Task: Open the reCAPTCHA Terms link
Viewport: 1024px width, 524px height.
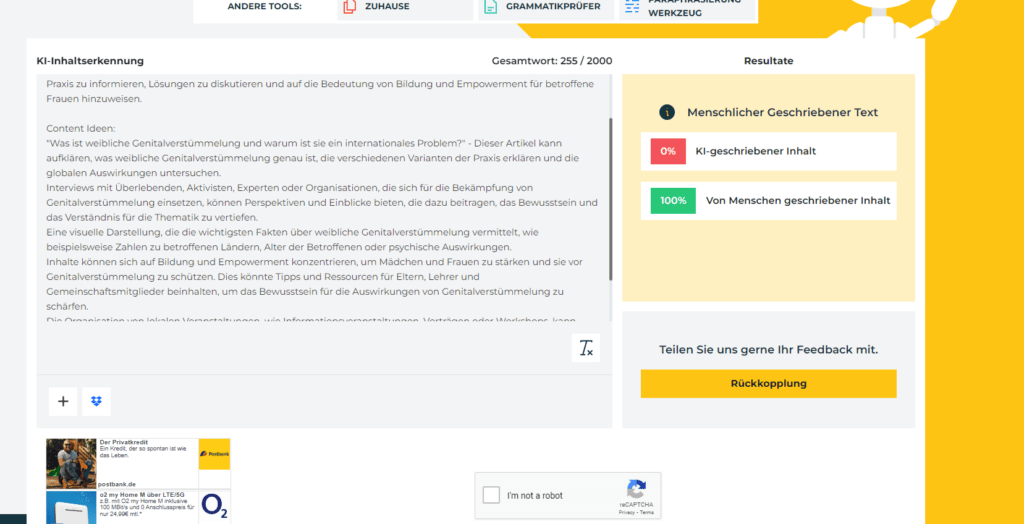Action: [x=647, y=512]
